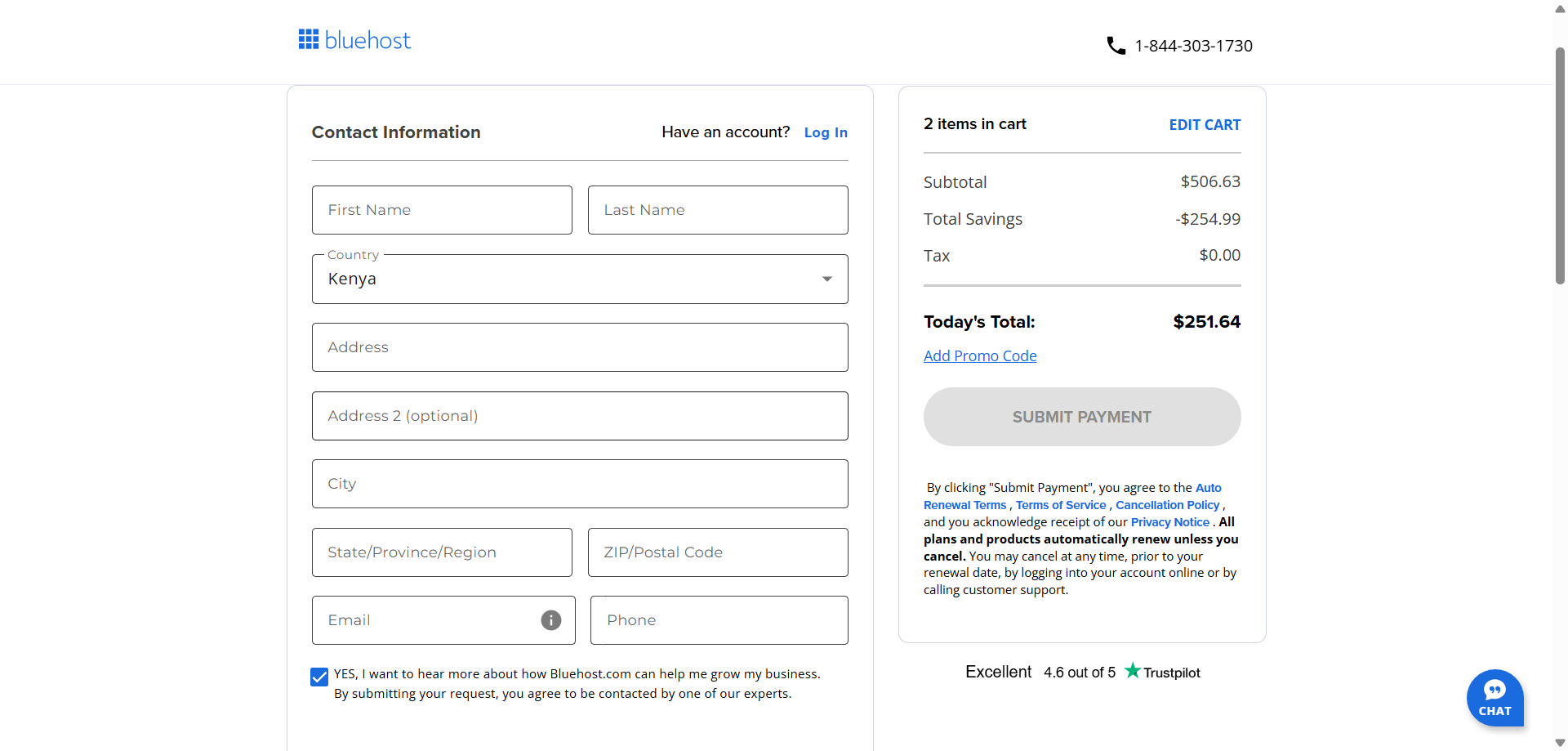Click the Contact Information heading
Image resolution: width=1568 pixels, height=751 pixels.
pos(396,132)
